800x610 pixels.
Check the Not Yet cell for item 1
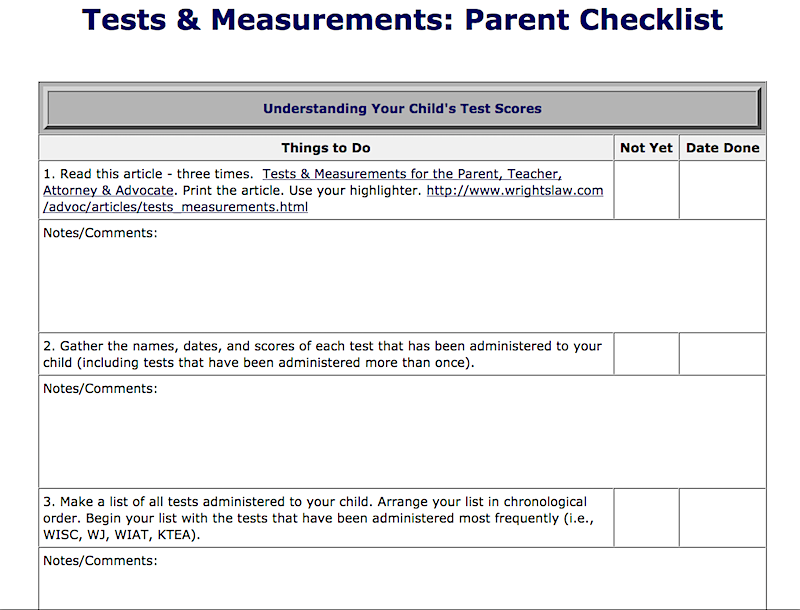646,190
